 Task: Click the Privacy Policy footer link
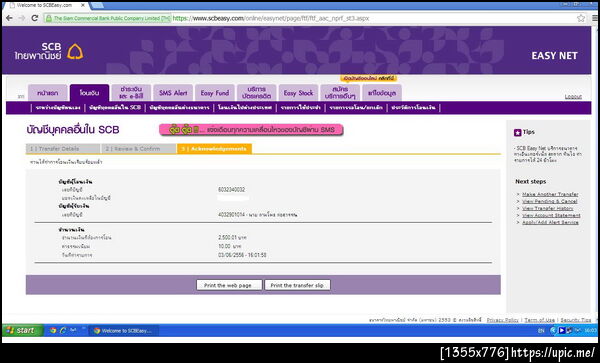pyautogui.click(x=502, y=320)
